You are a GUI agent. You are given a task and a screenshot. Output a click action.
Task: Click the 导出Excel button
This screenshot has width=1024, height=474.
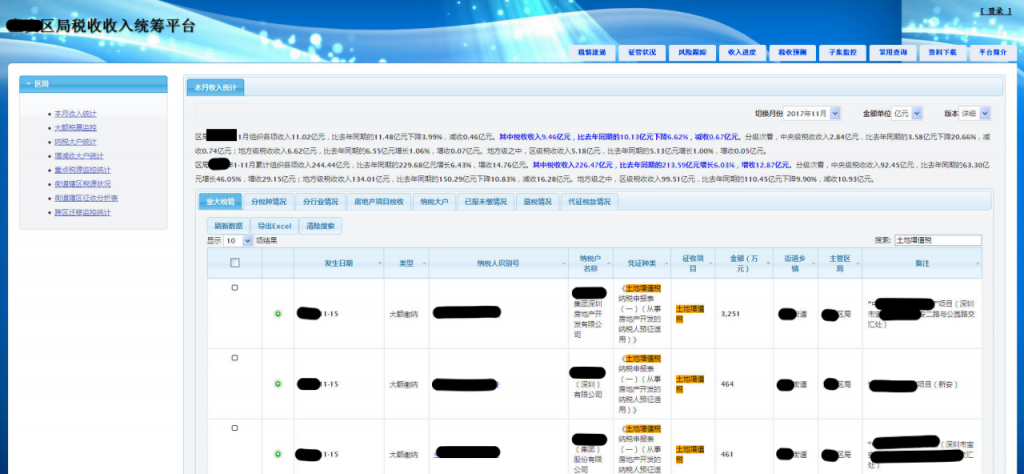(x=274, y=226)
